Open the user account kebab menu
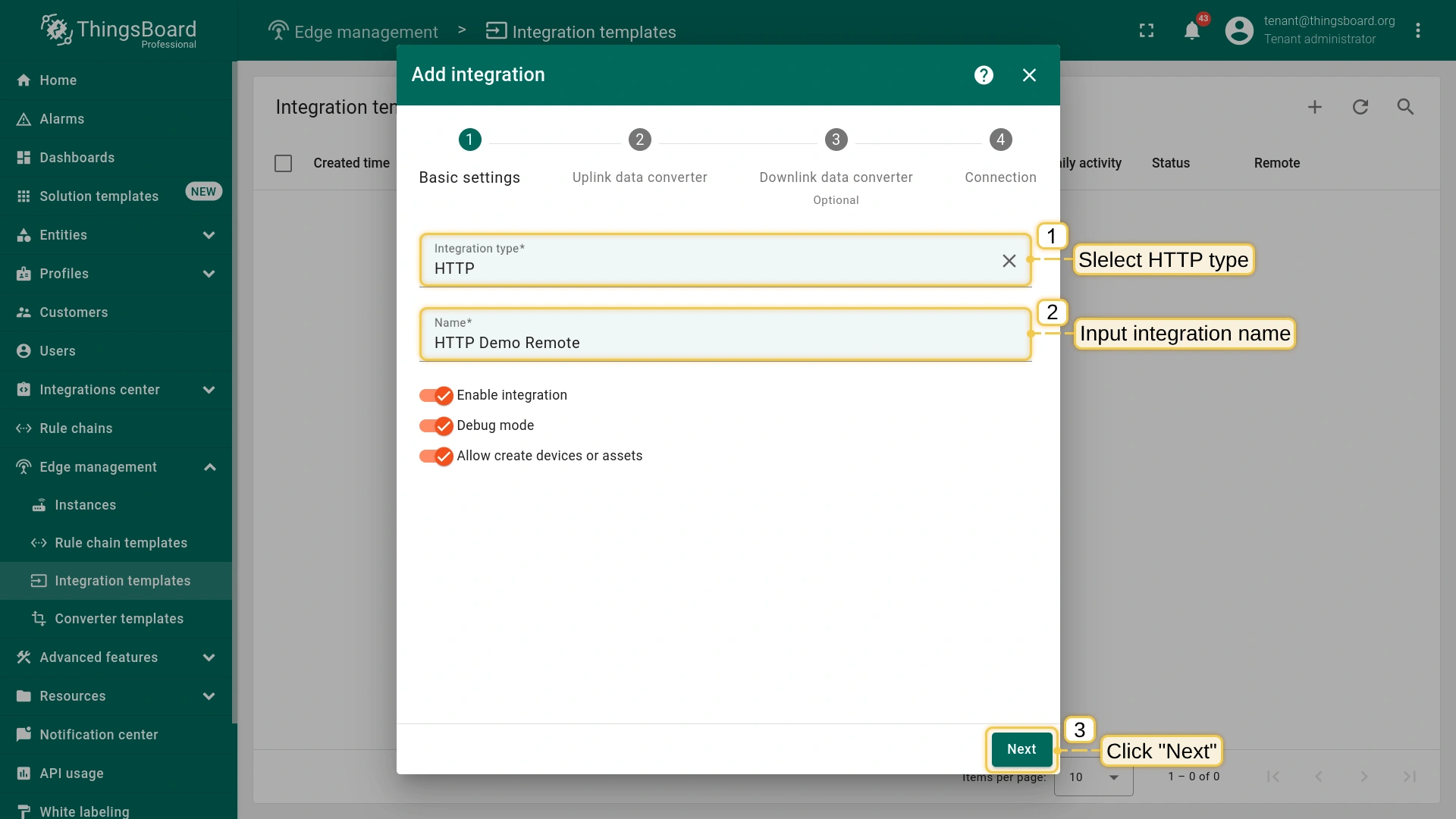This screenshot has width=1456, height=819. [1417, 30]
